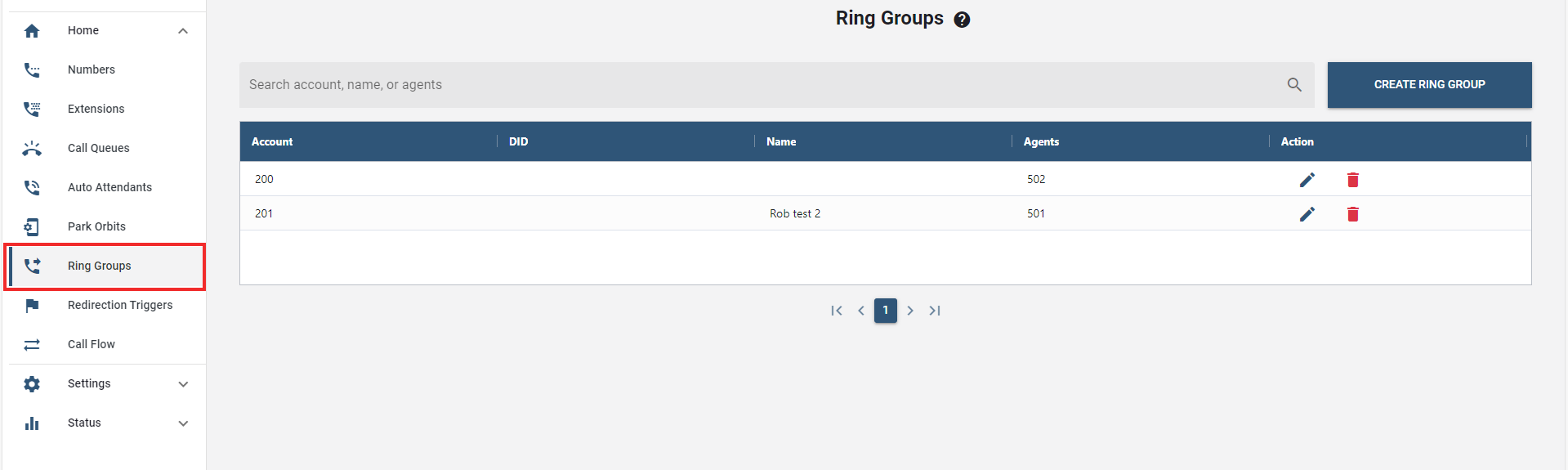Delete the Rob test 2 ring group
This screenshot has height=470, width=1568.
(1353, 214)
